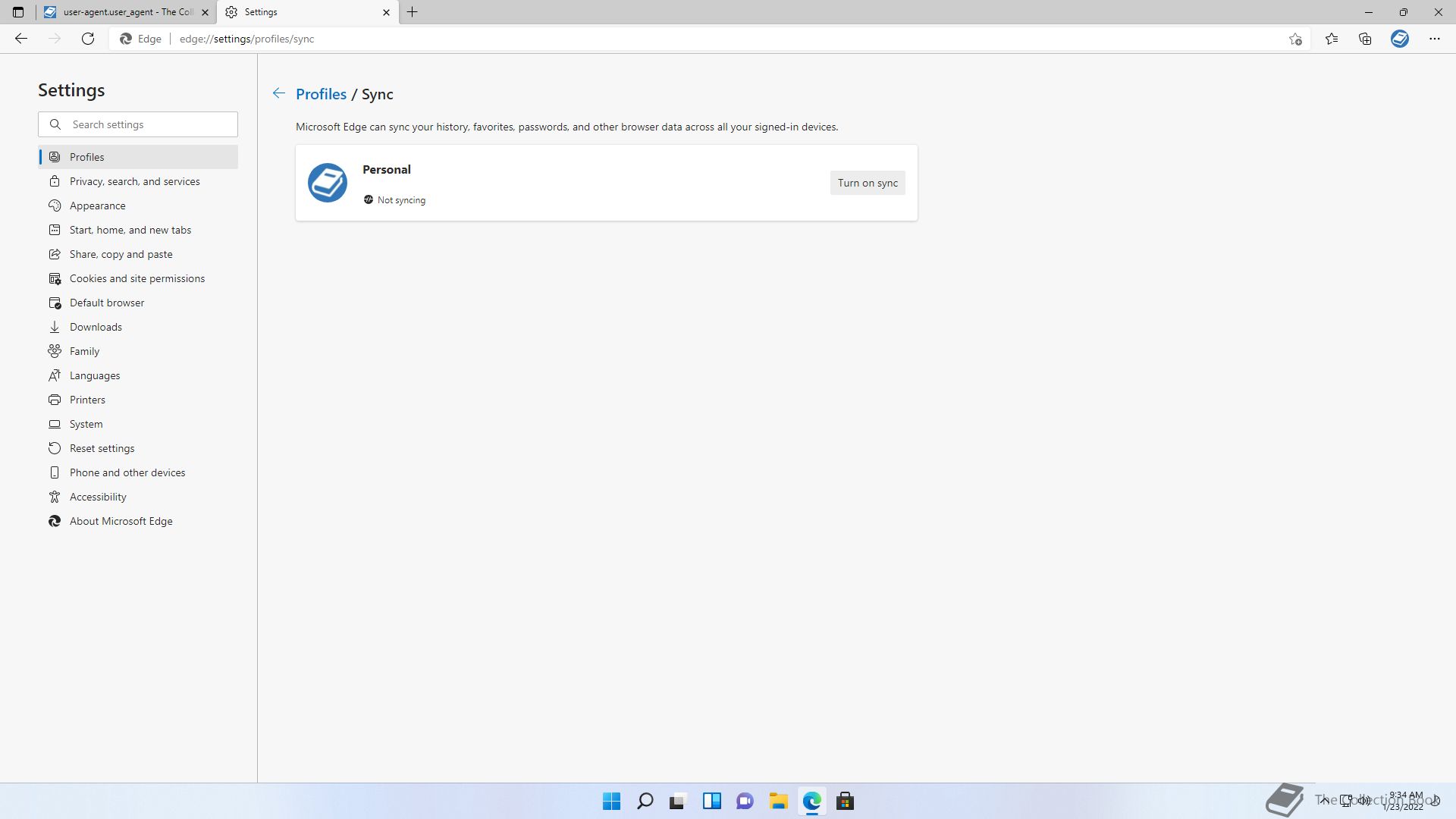Open Default browser settings

point(138,303)
